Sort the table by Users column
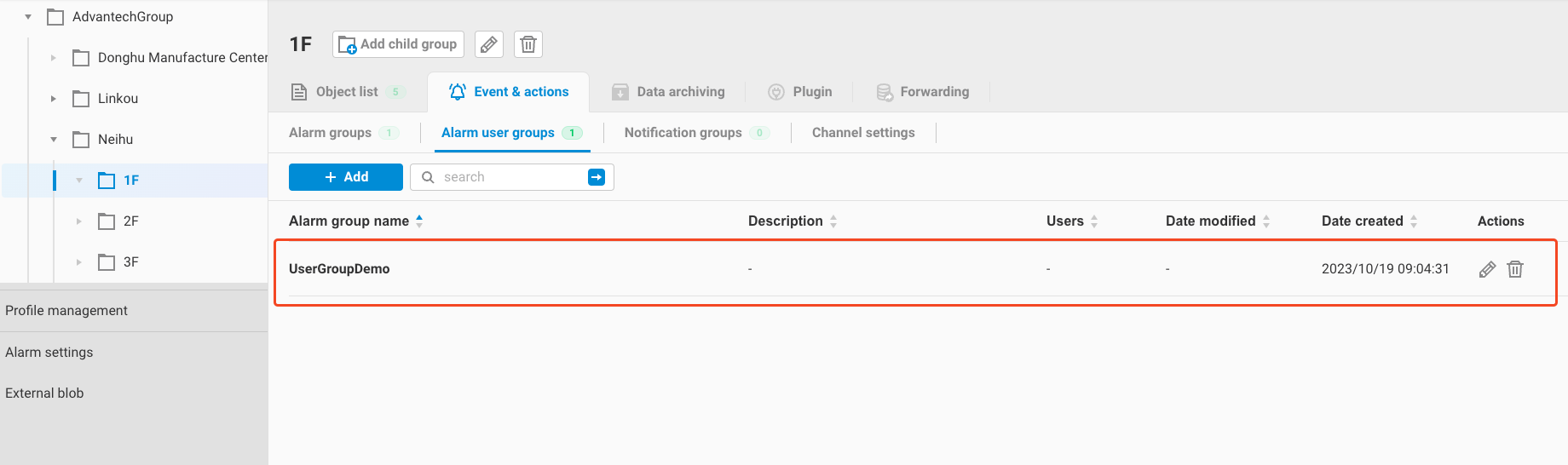 point(1094,221)
